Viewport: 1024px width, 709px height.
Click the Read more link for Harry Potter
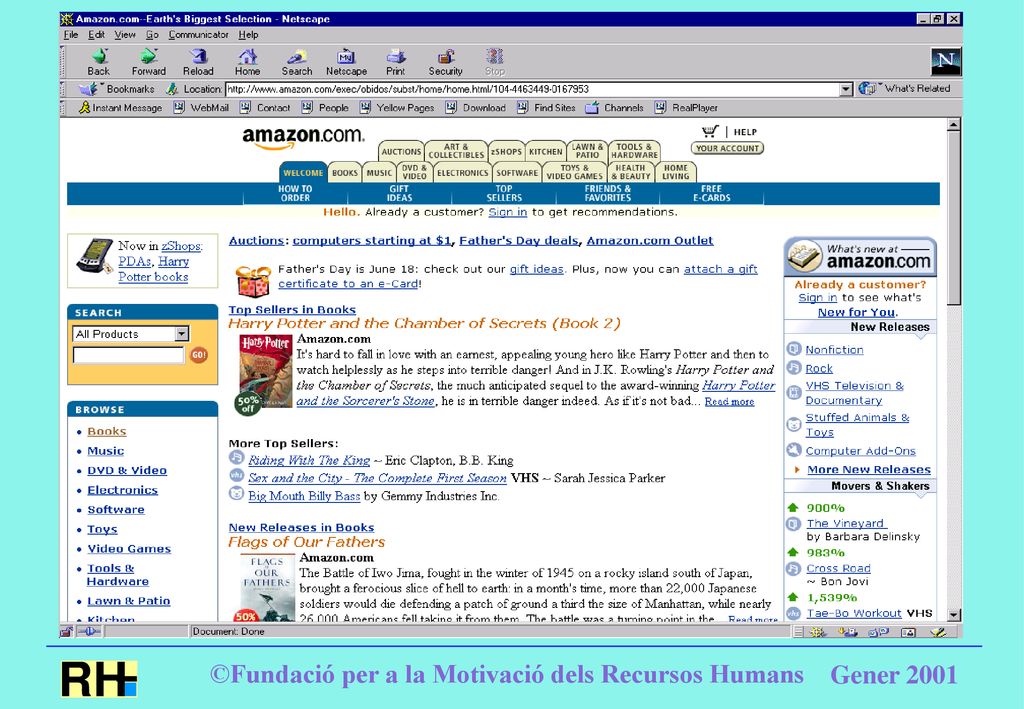click(729, 402)
